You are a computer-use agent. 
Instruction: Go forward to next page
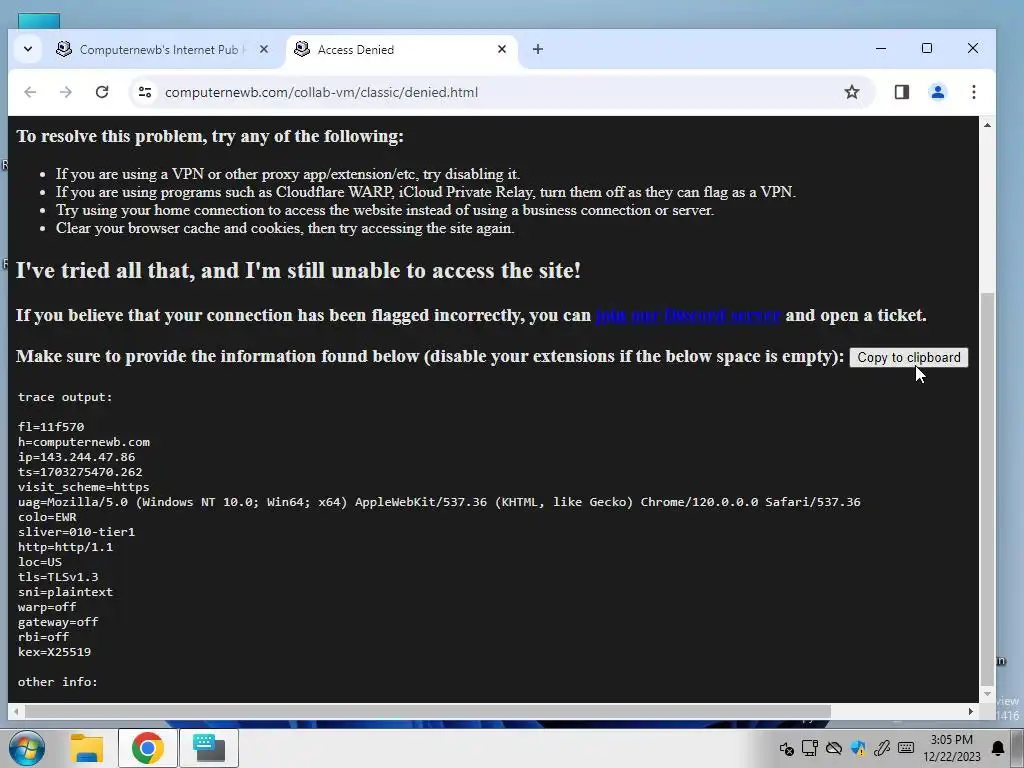66,92
